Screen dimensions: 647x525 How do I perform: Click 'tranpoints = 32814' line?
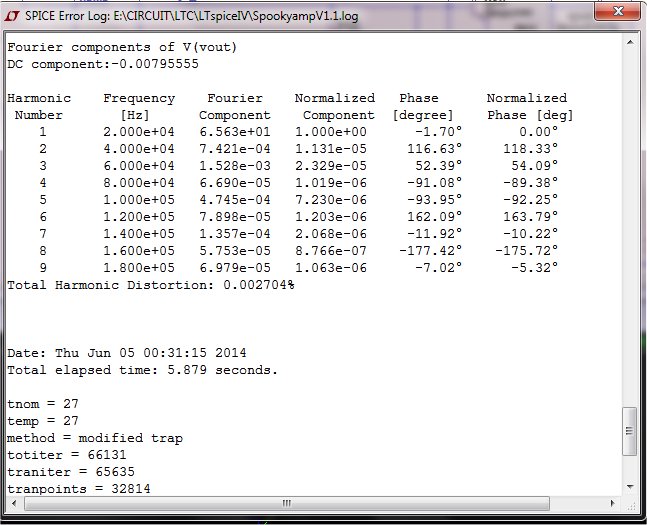tap(79, 489)
